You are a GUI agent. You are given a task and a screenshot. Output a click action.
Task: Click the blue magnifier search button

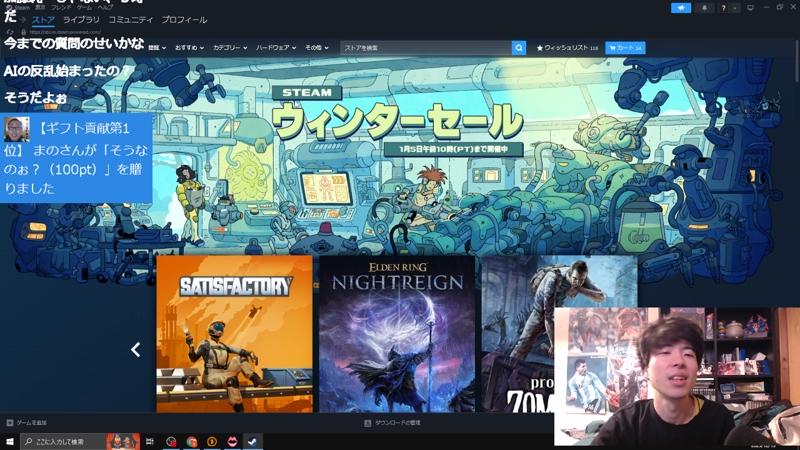coord(519,48)
